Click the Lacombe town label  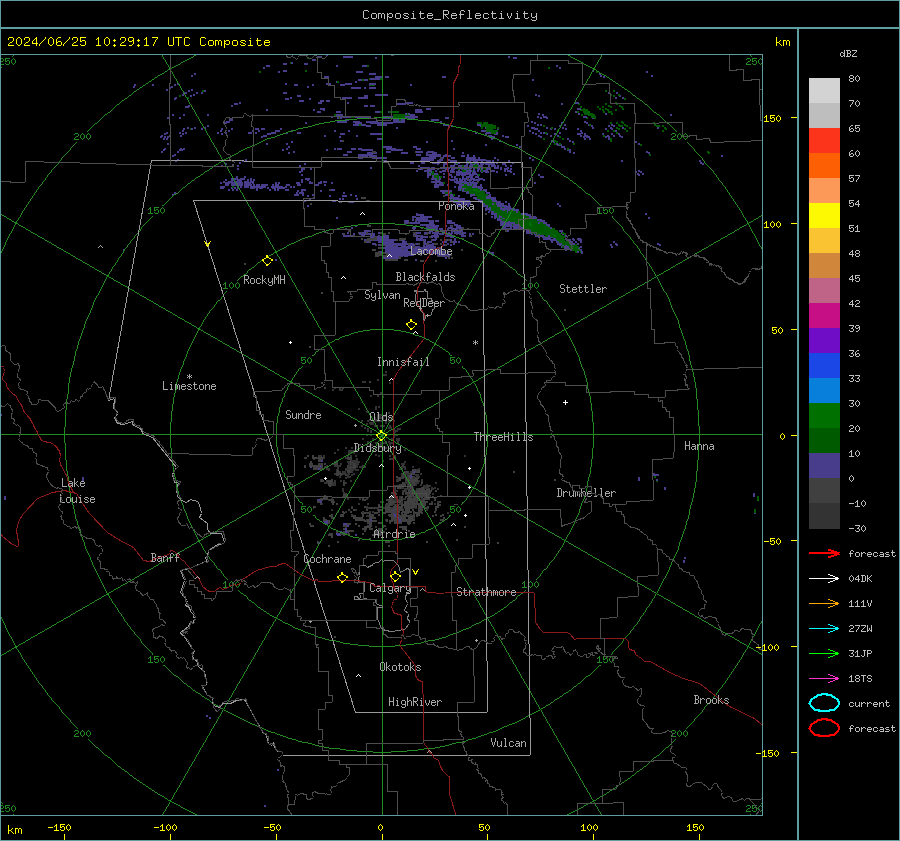431,251
